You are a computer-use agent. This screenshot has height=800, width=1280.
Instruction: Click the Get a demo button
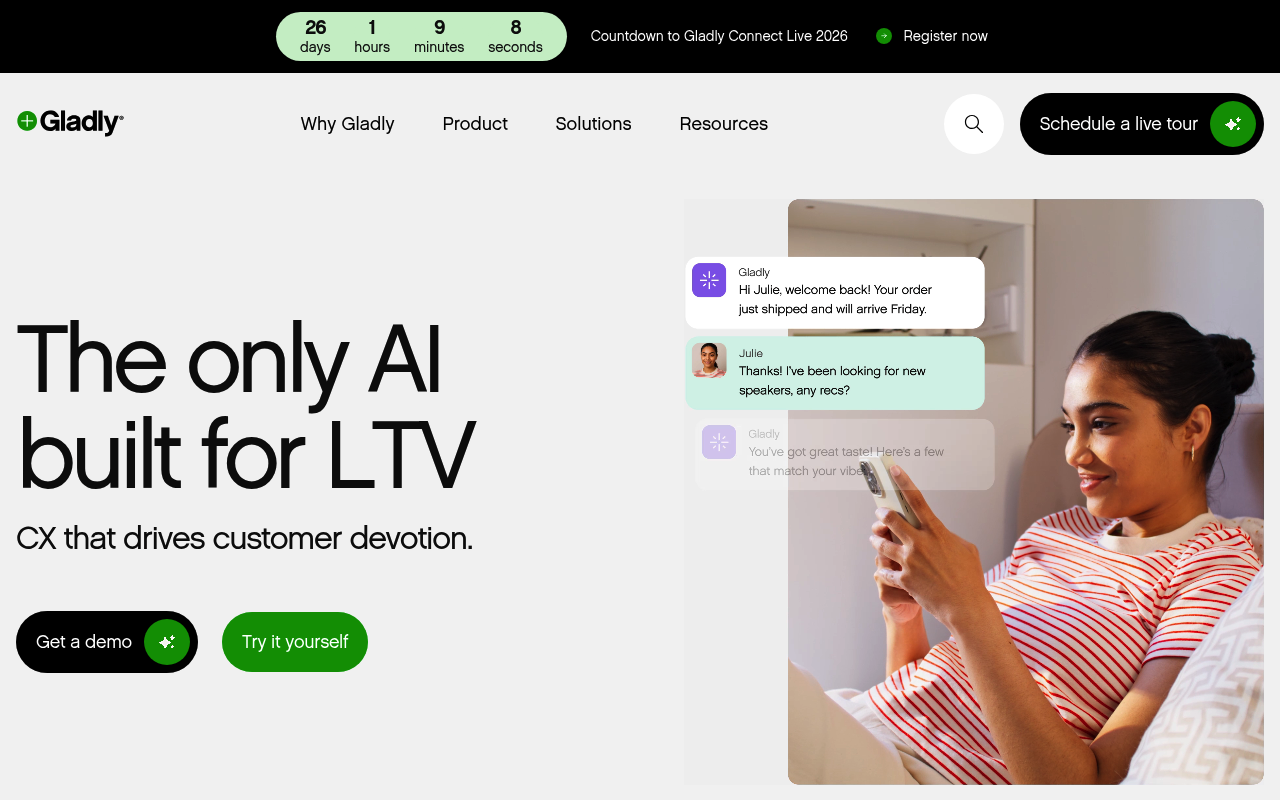(107, 642)
